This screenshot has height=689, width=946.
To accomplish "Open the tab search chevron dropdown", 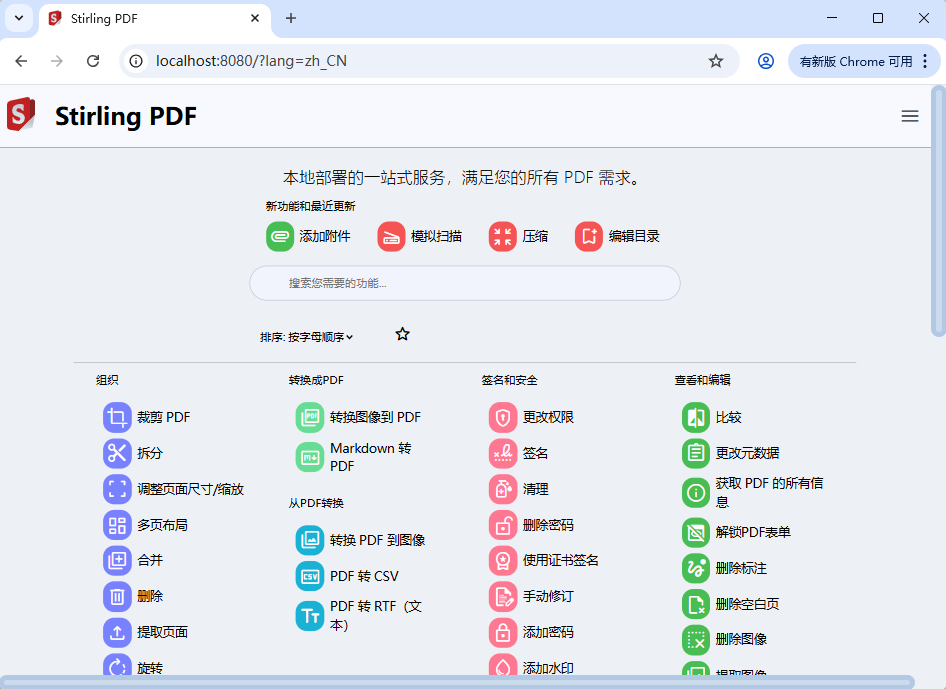I will pos(19,18).
